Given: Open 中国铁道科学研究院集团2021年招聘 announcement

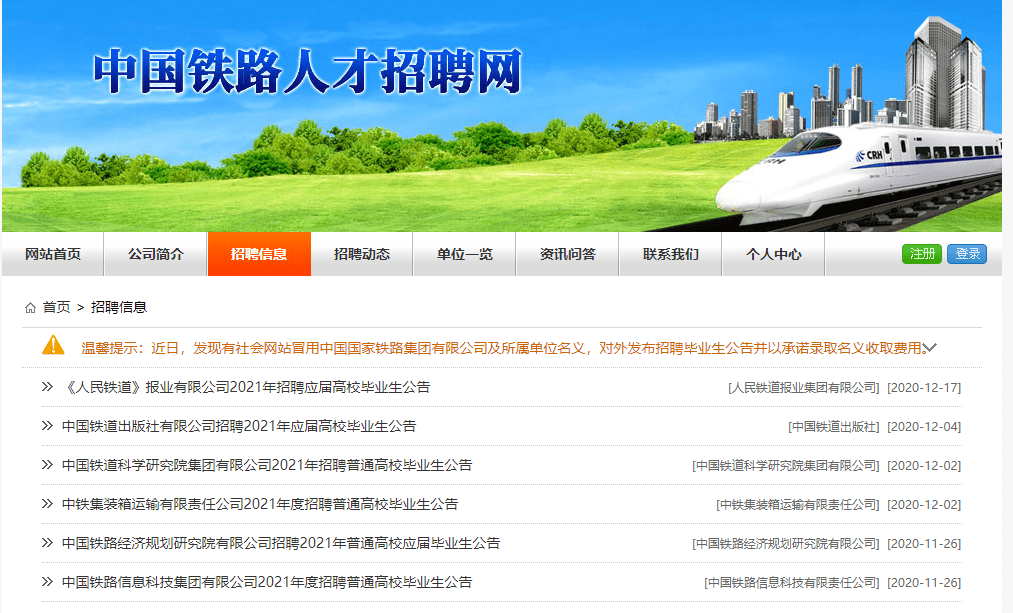Looking at the screenshot, I should [267, 465].
